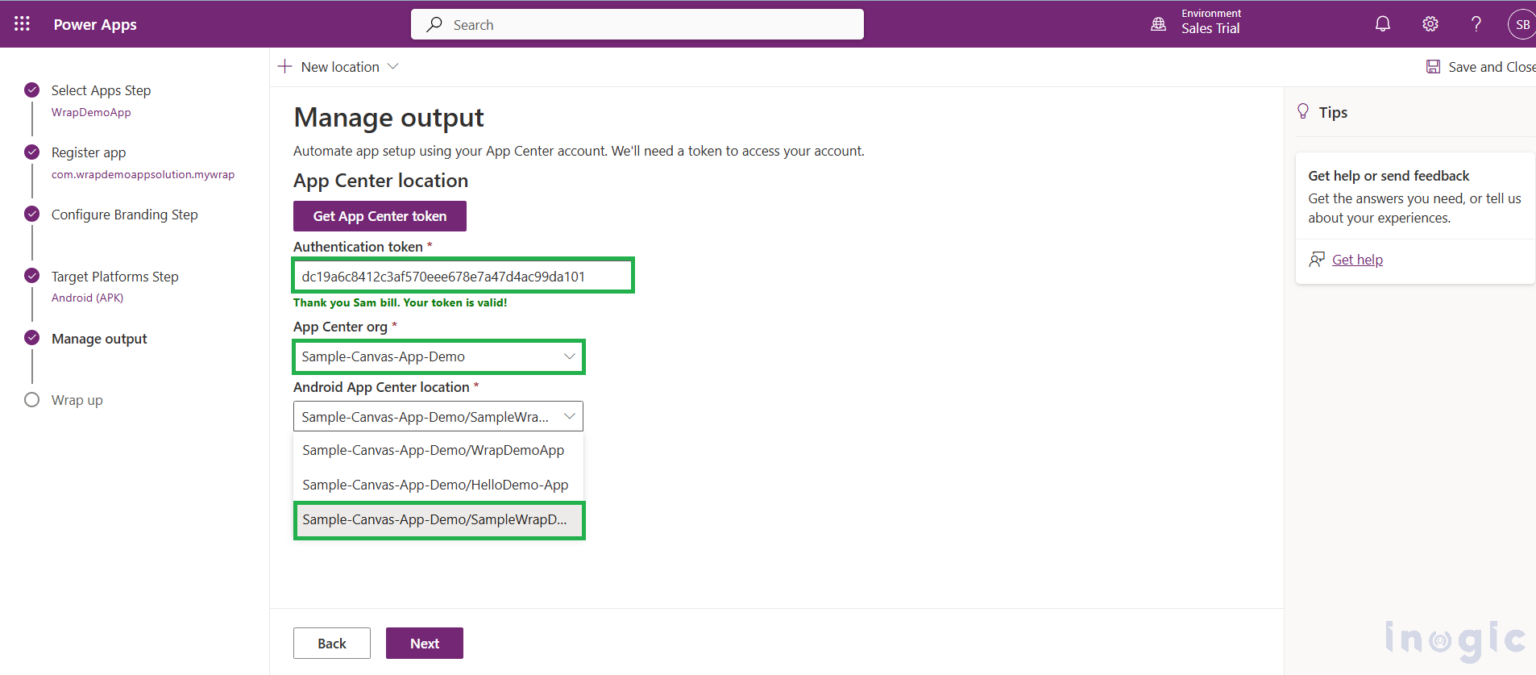Click the Search magnifier icon
This screenshot has height=675, width=1536.
coord(432,24)
